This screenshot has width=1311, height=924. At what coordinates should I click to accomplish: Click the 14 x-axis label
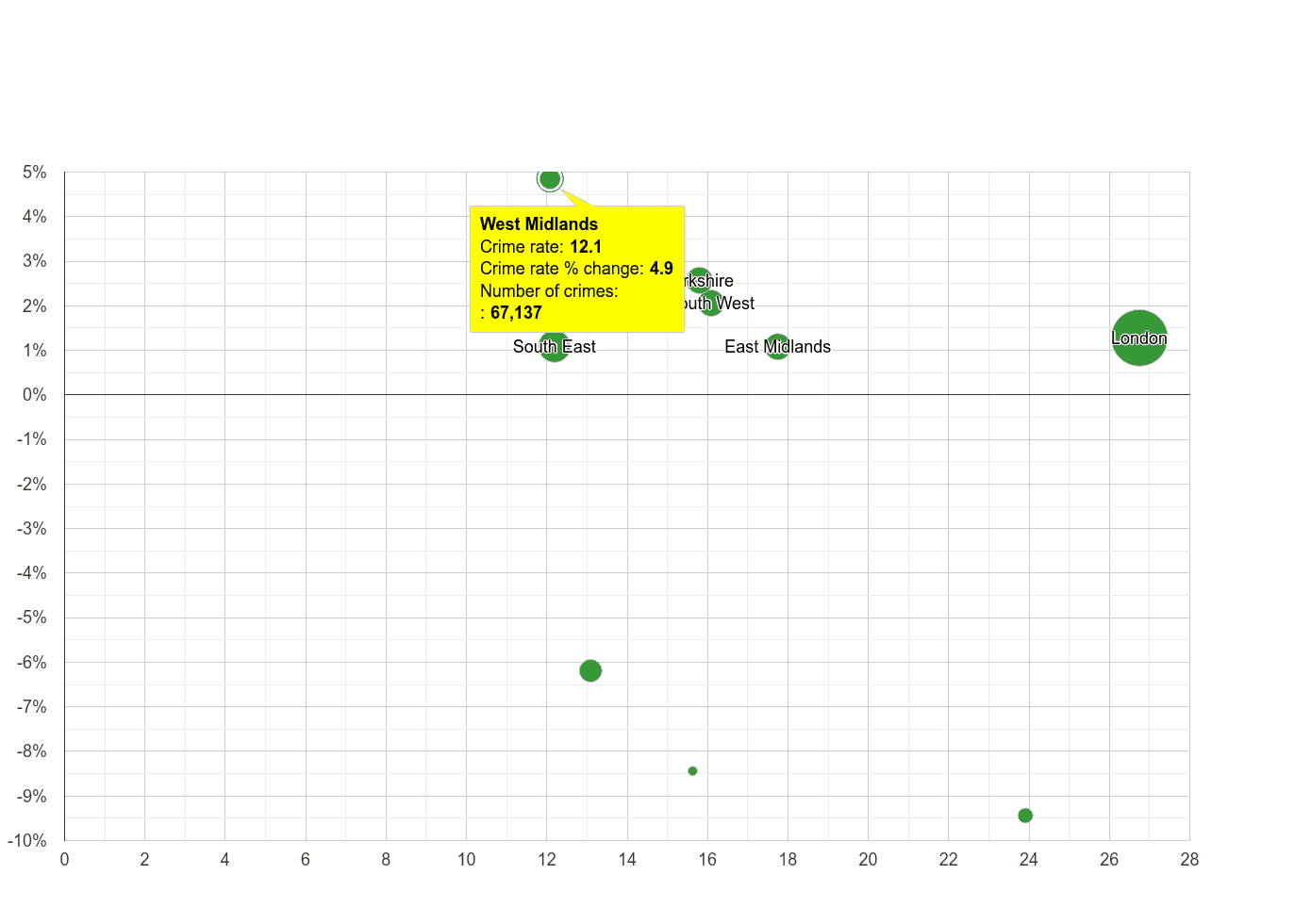(627, 860)
